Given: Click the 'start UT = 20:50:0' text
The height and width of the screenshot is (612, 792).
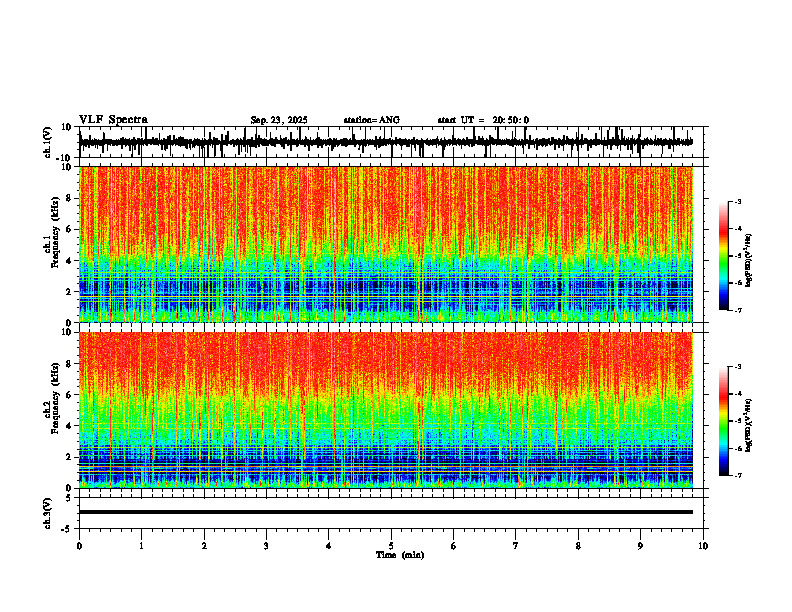Looking at the screenshot, I should tap(483, 120).
